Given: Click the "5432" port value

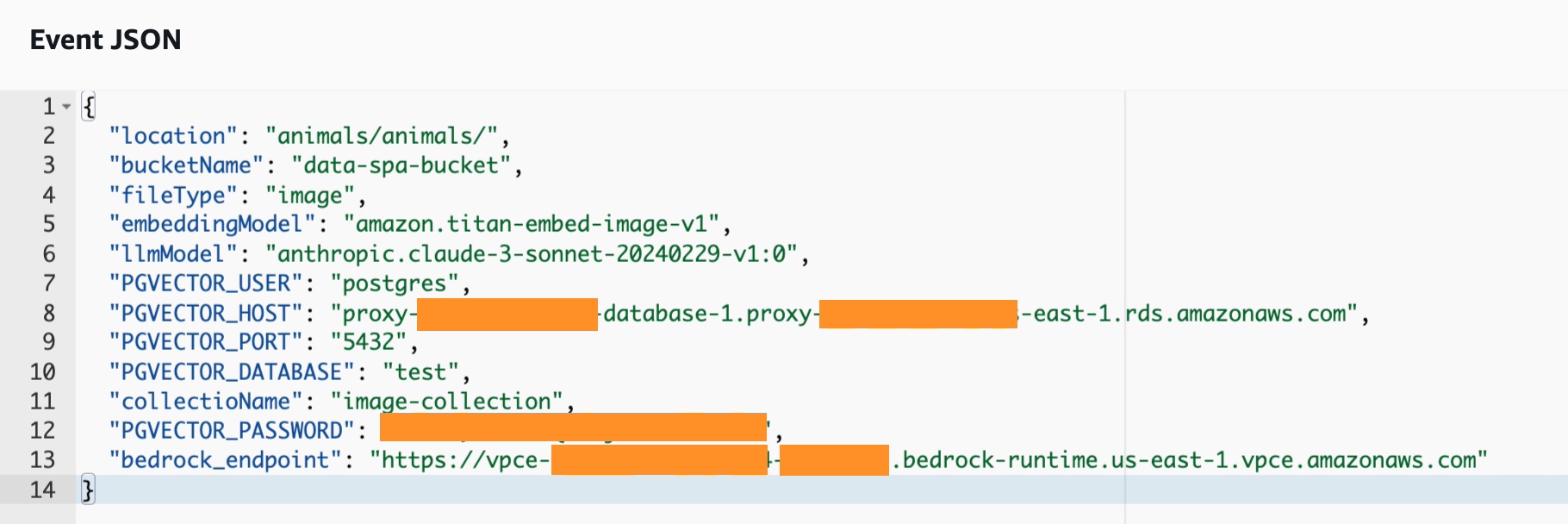Looking at the screenshot, I should [x=369, y=342].
